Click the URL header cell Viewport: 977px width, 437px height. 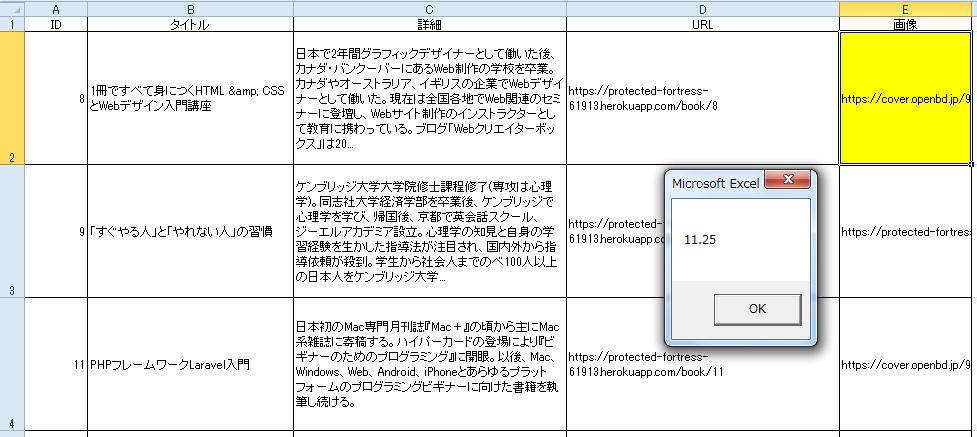pos(703,24)
